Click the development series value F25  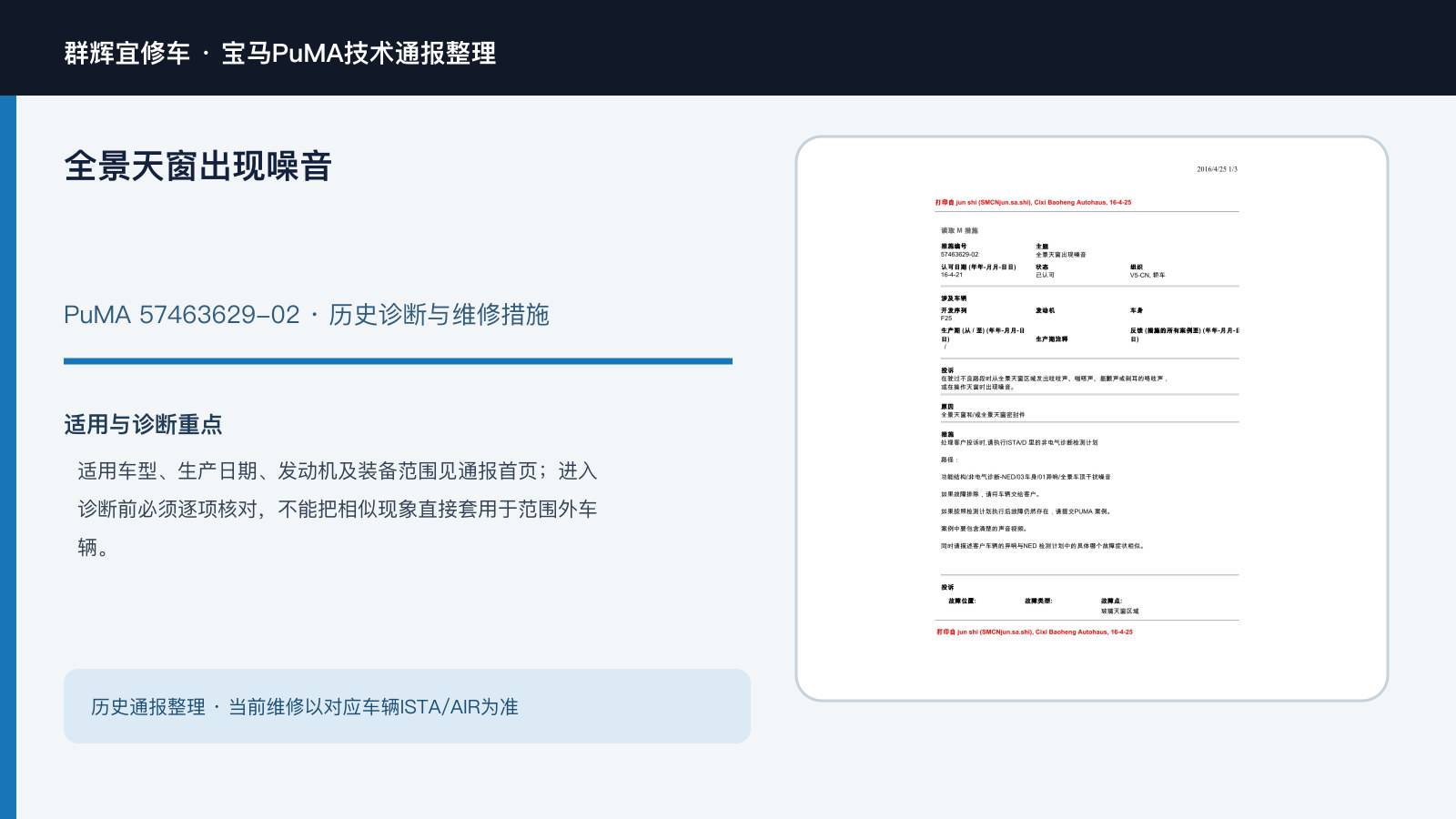point(946,318)
